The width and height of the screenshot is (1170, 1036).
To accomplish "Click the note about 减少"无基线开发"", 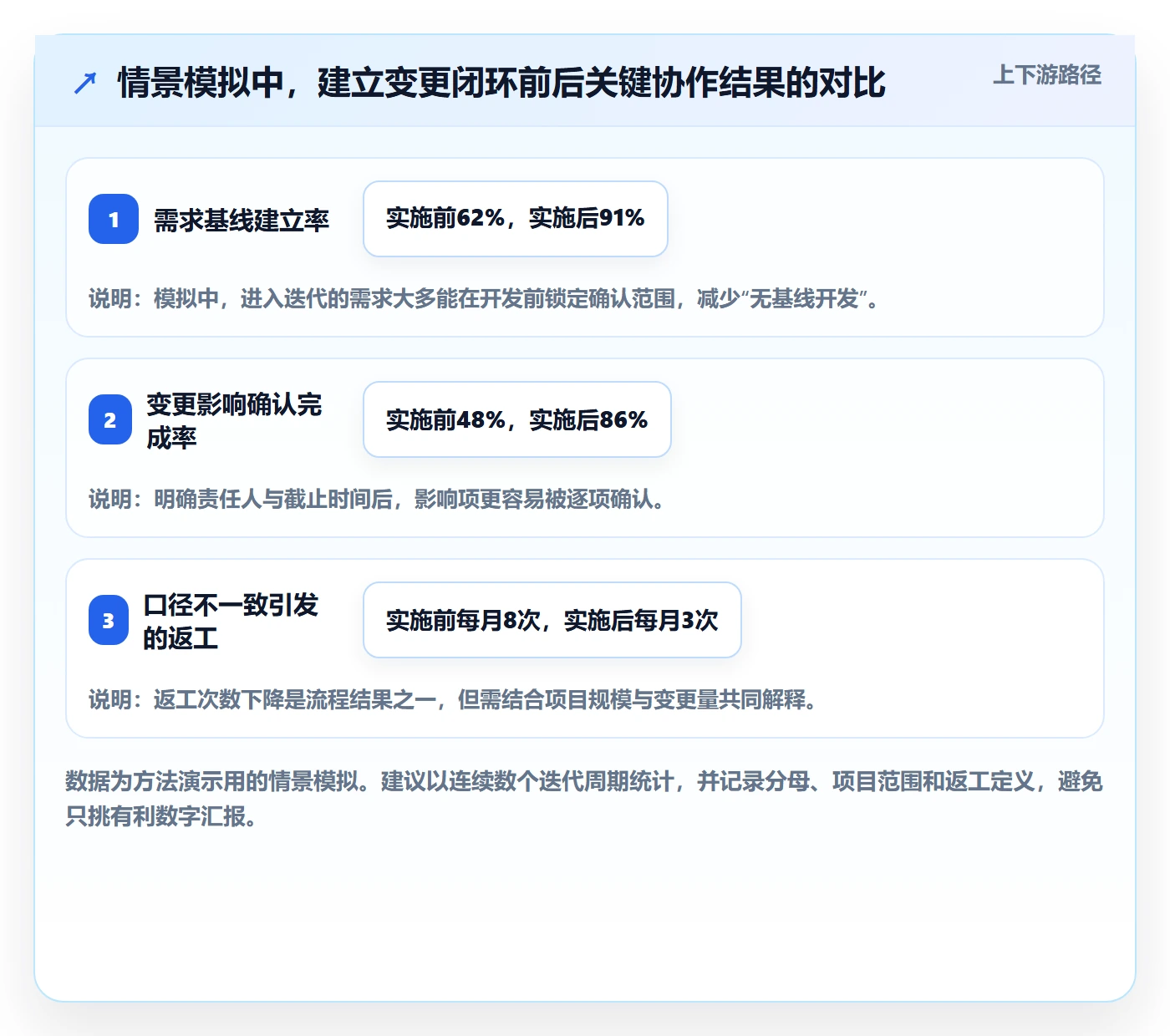I will tap(484, 298).
